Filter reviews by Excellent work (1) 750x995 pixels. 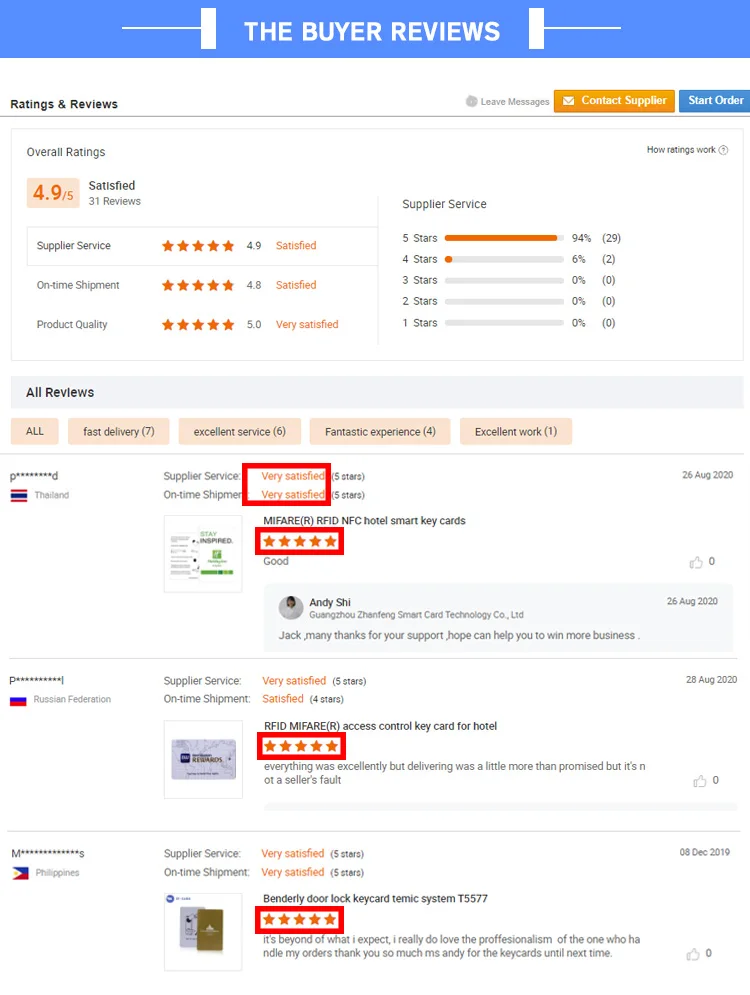click(516, 432)
